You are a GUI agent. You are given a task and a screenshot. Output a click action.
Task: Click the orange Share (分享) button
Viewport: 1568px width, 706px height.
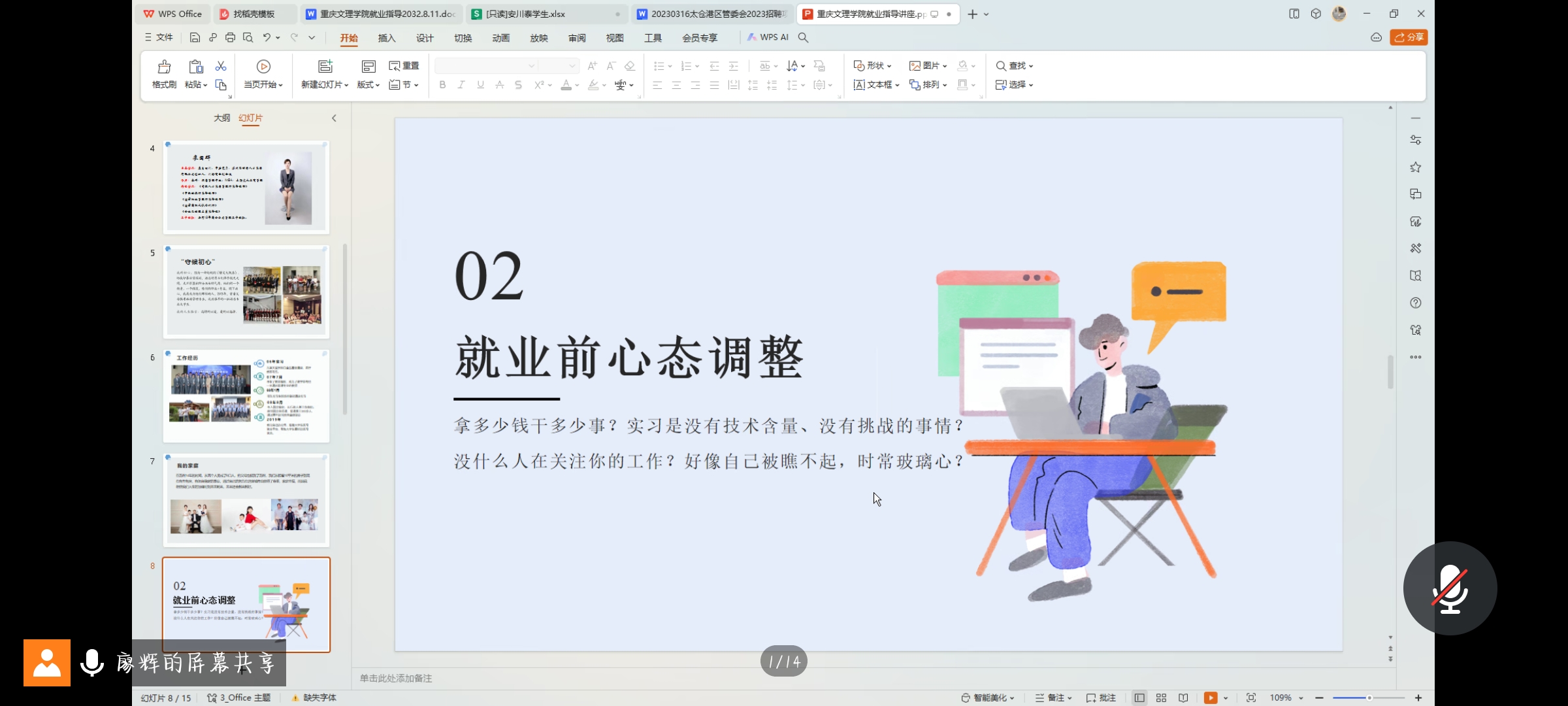pyautogui.click(x=1409, y=37)
